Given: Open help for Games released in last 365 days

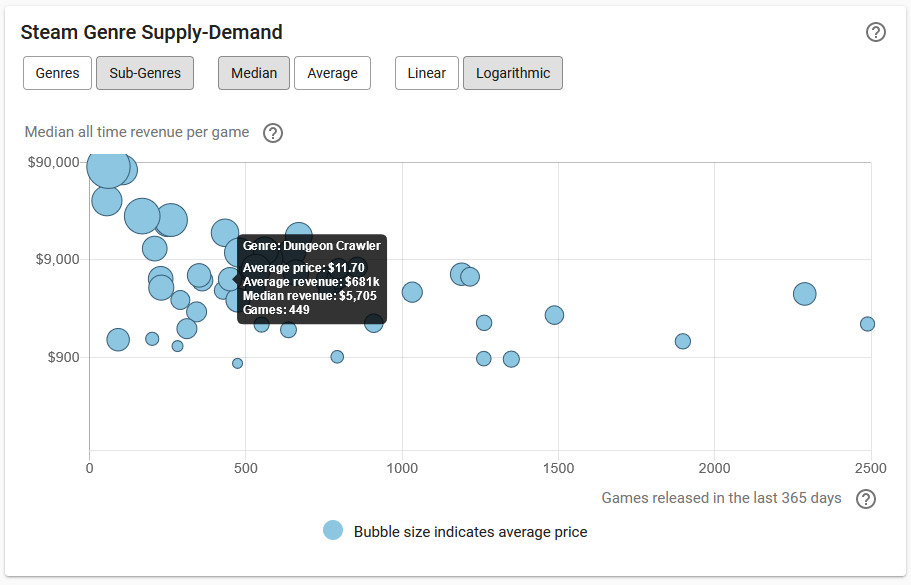Looking at the screenshot, I should tap(866, 499).
